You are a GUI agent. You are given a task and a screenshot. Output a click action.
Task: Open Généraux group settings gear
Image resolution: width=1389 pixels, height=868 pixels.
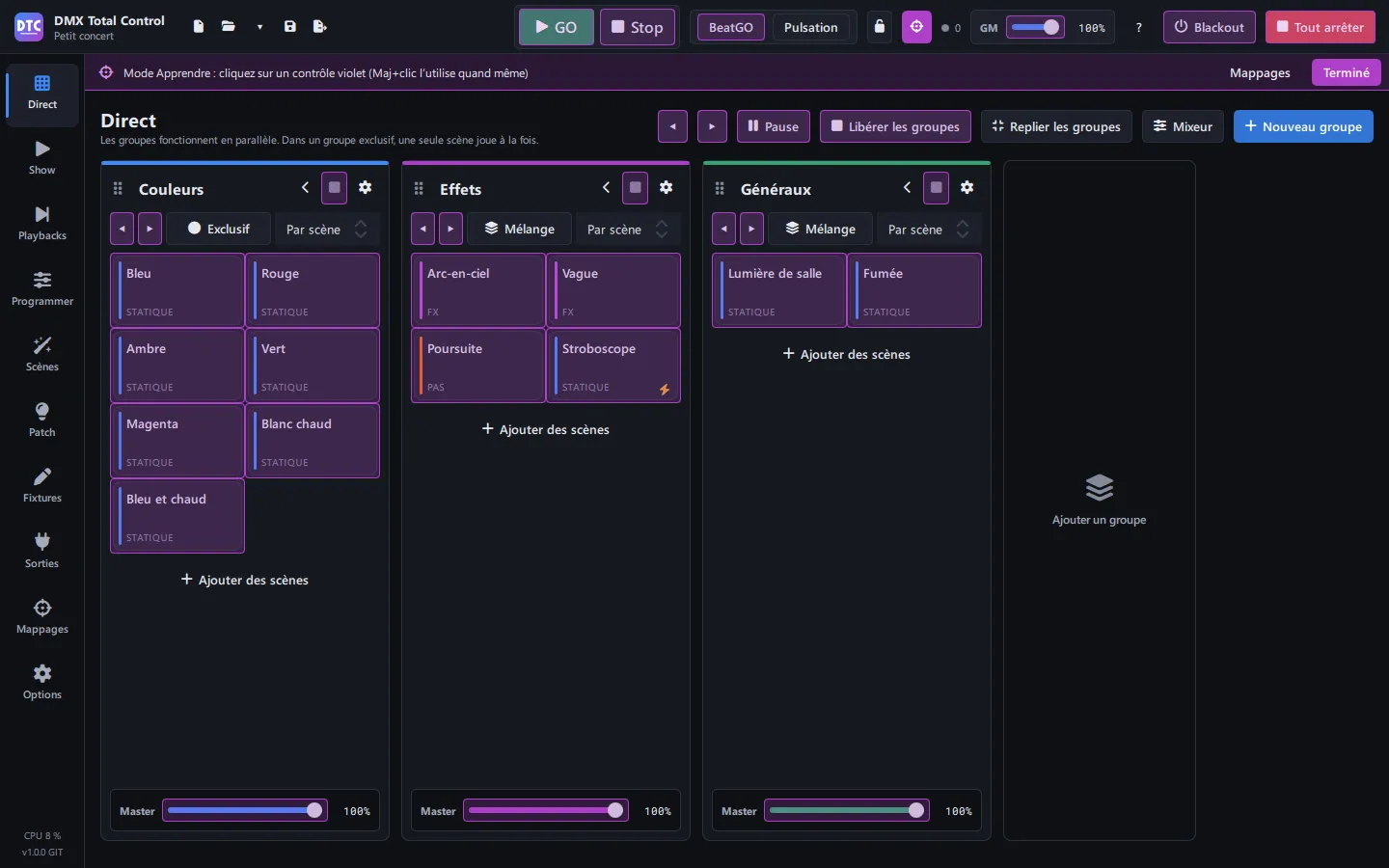(967, 188)
